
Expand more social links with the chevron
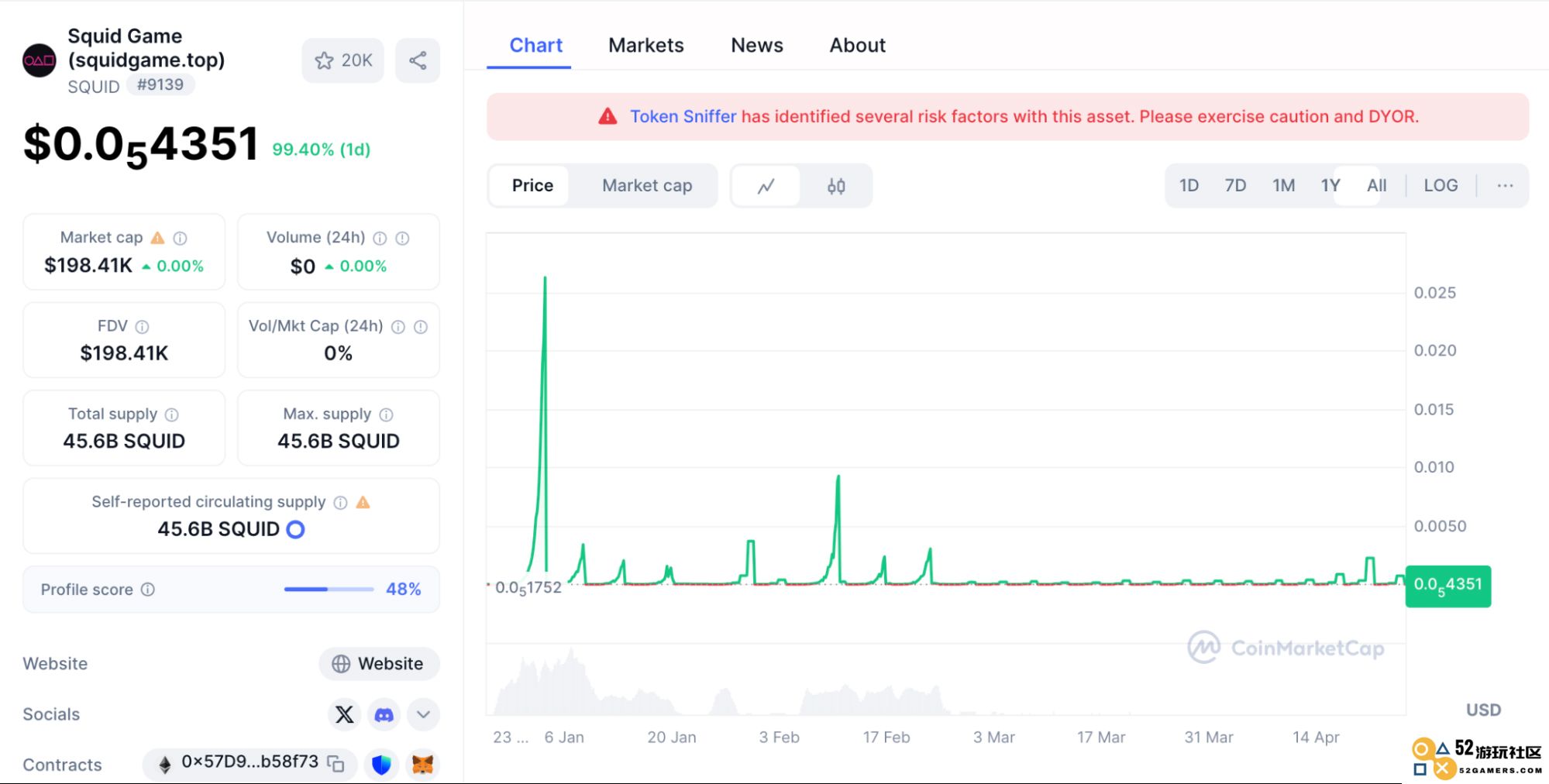click(x=423, y=714)
